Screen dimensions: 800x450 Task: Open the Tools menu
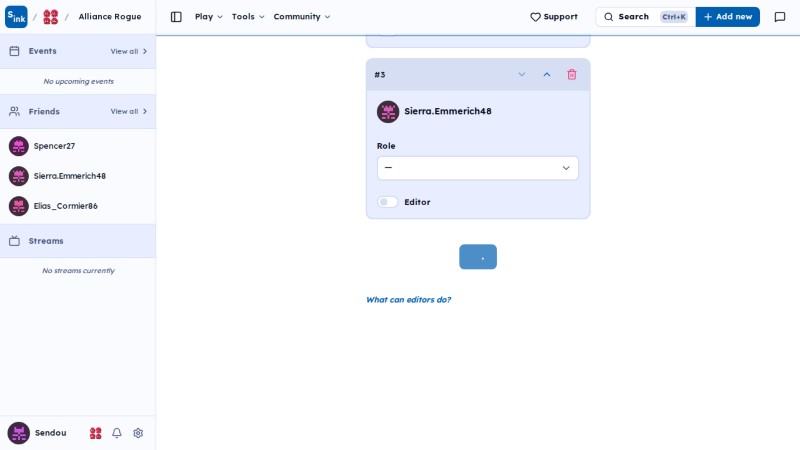tap(248, 16)
